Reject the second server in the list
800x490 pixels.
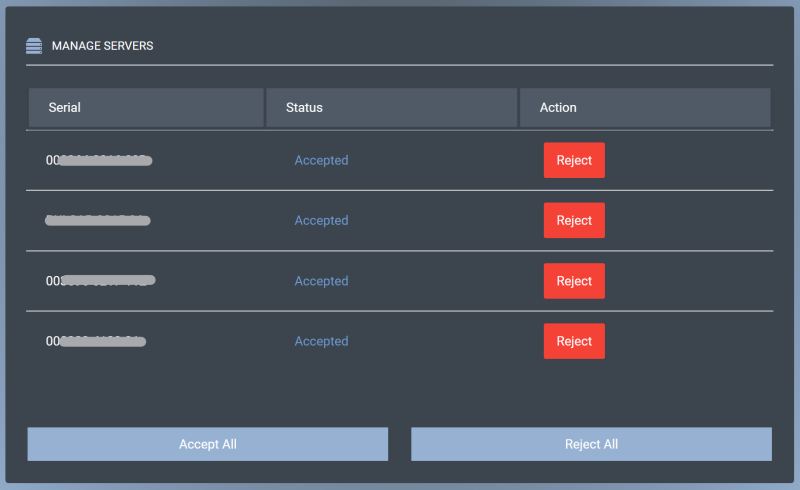click(574, 220)
